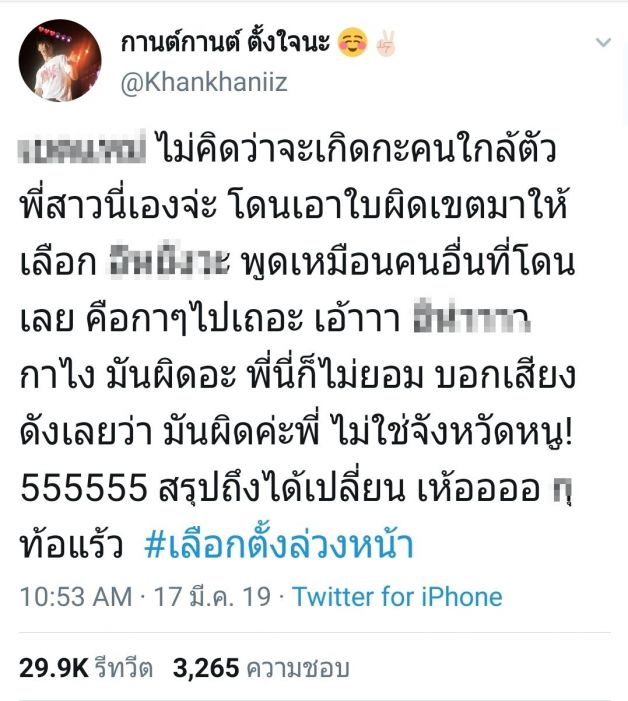Click the blurred word after เอ้าาา
628x701 pixels.
pos(472,317)
